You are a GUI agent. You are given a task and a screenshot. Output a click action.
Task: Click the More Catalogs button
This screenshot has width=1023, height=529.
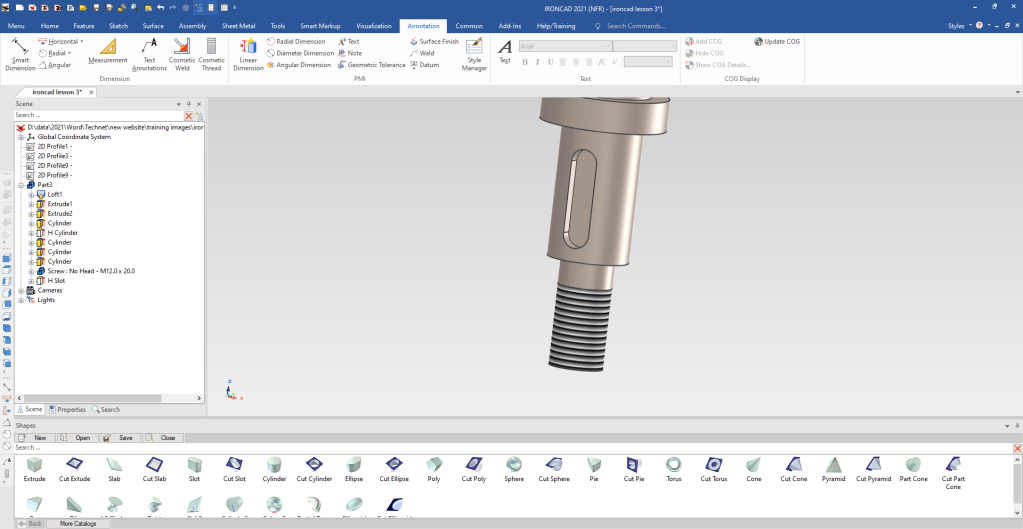tap(78, 523)
